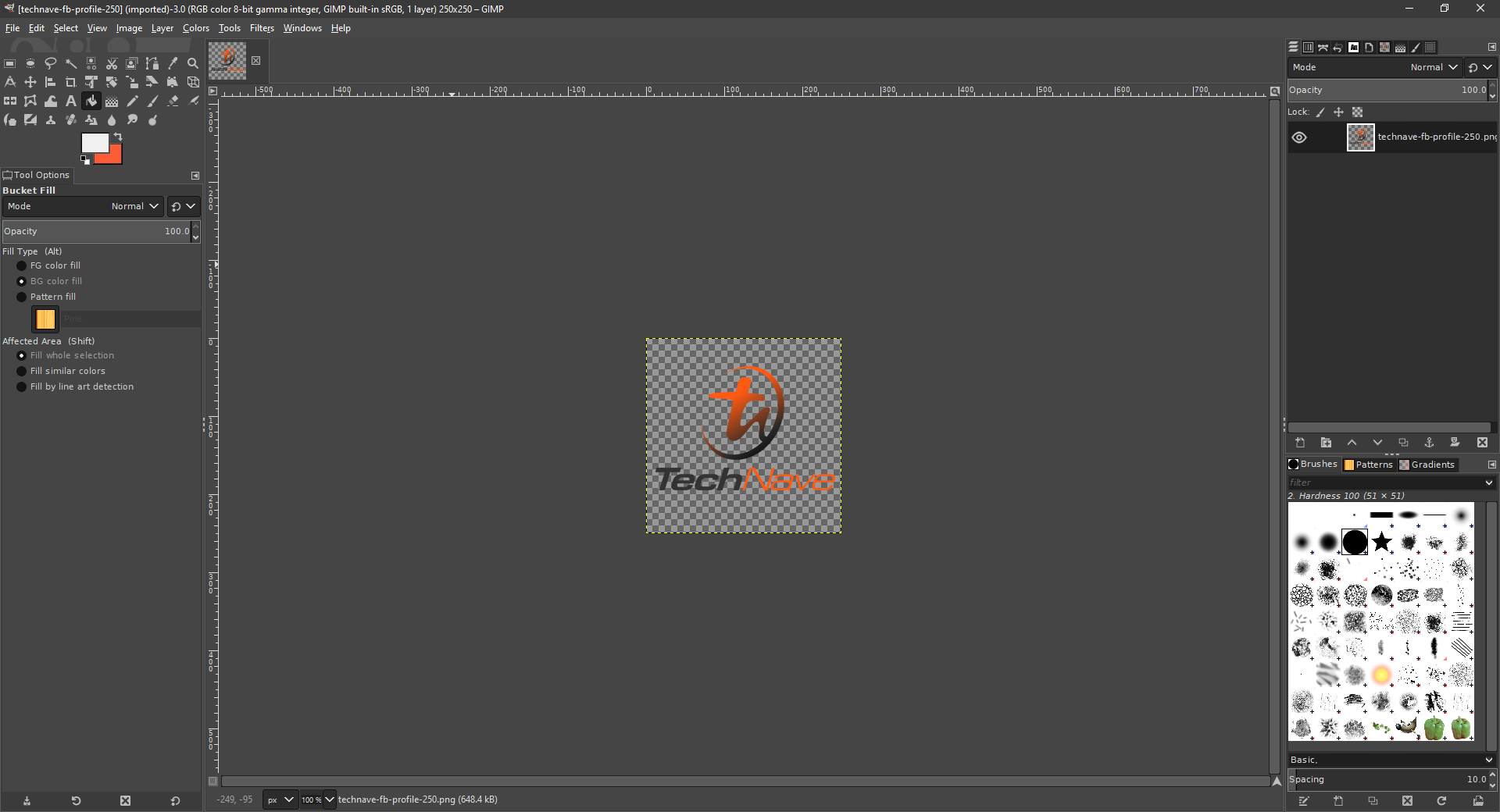Toggle lock alpha channel
This screenshot has height=812, width=1500.
coord(1358,112)
